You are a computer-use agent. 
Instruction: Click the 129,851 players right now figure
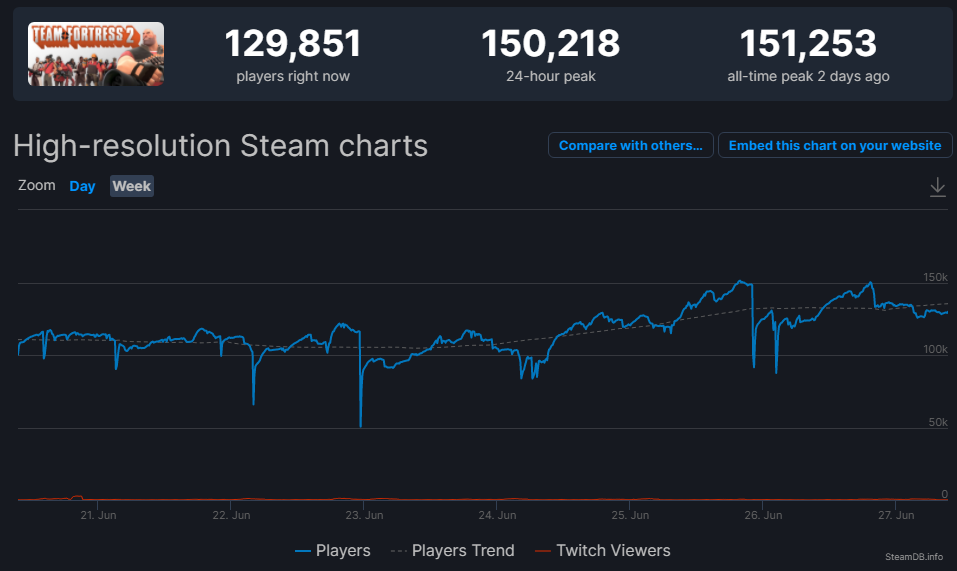tap(293, 44)
